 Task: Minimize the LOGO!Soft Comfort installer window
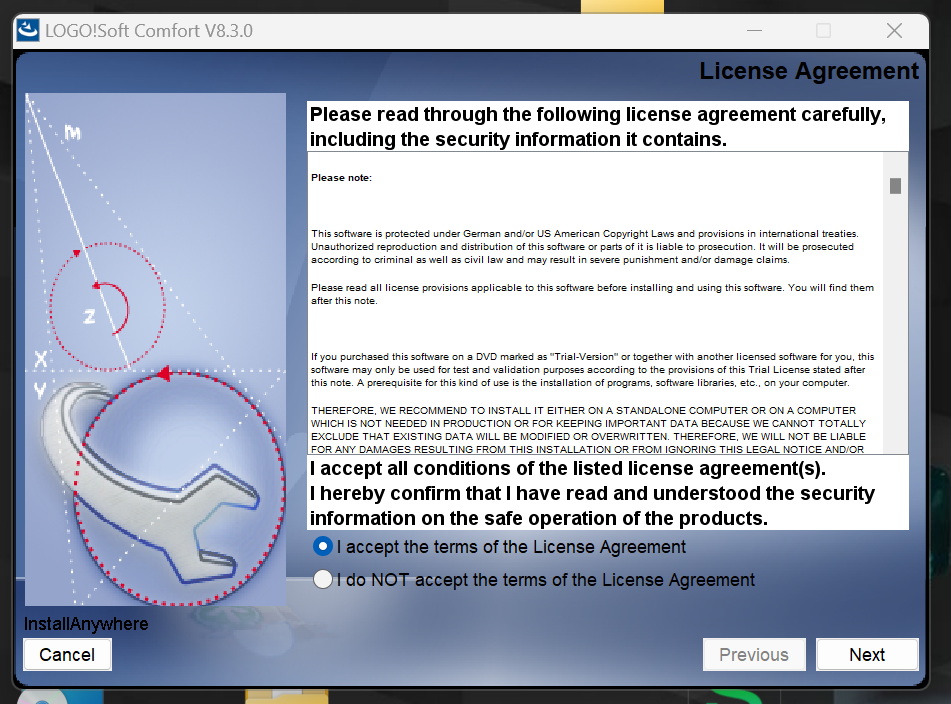pos(754,30)
